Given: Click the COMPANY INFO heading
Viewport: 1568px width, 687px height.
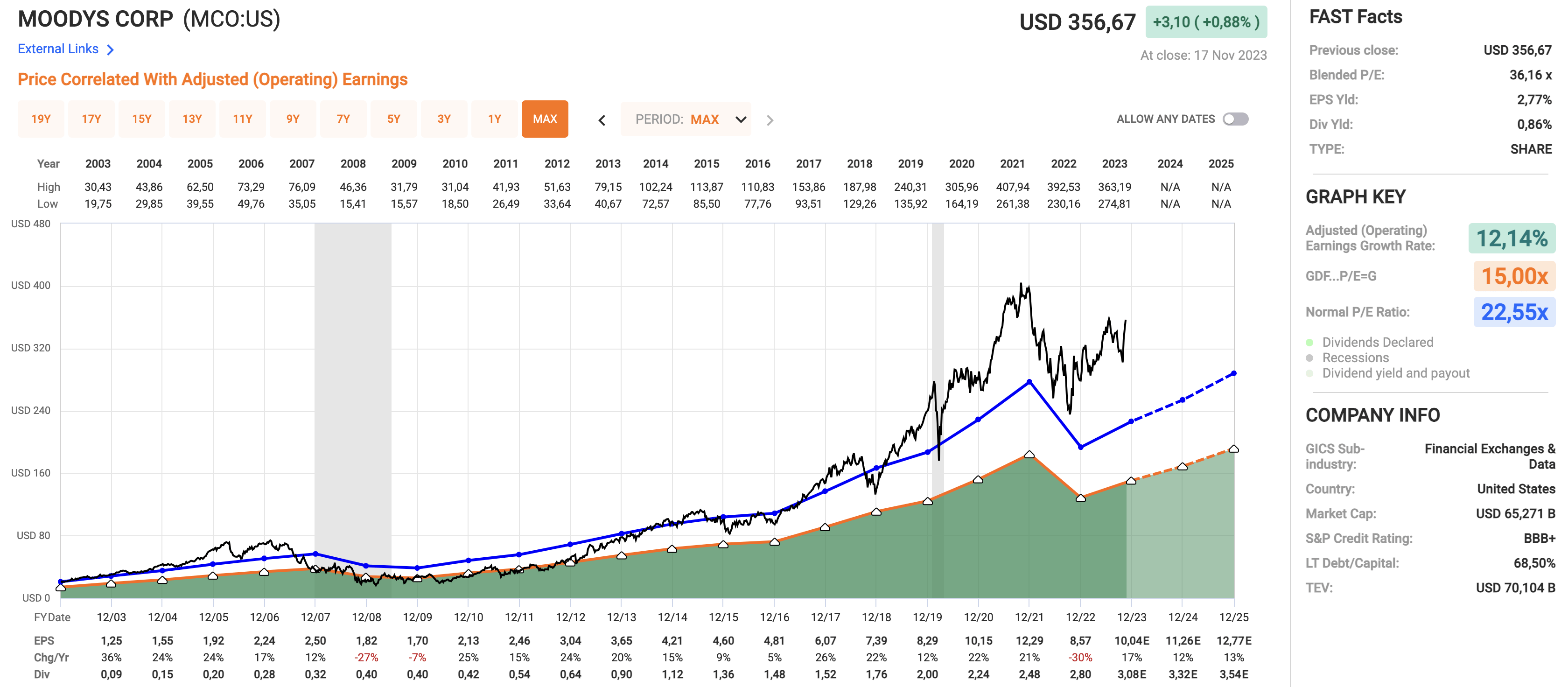Looking at the screenshot, I should click(x=1372, y=415).
